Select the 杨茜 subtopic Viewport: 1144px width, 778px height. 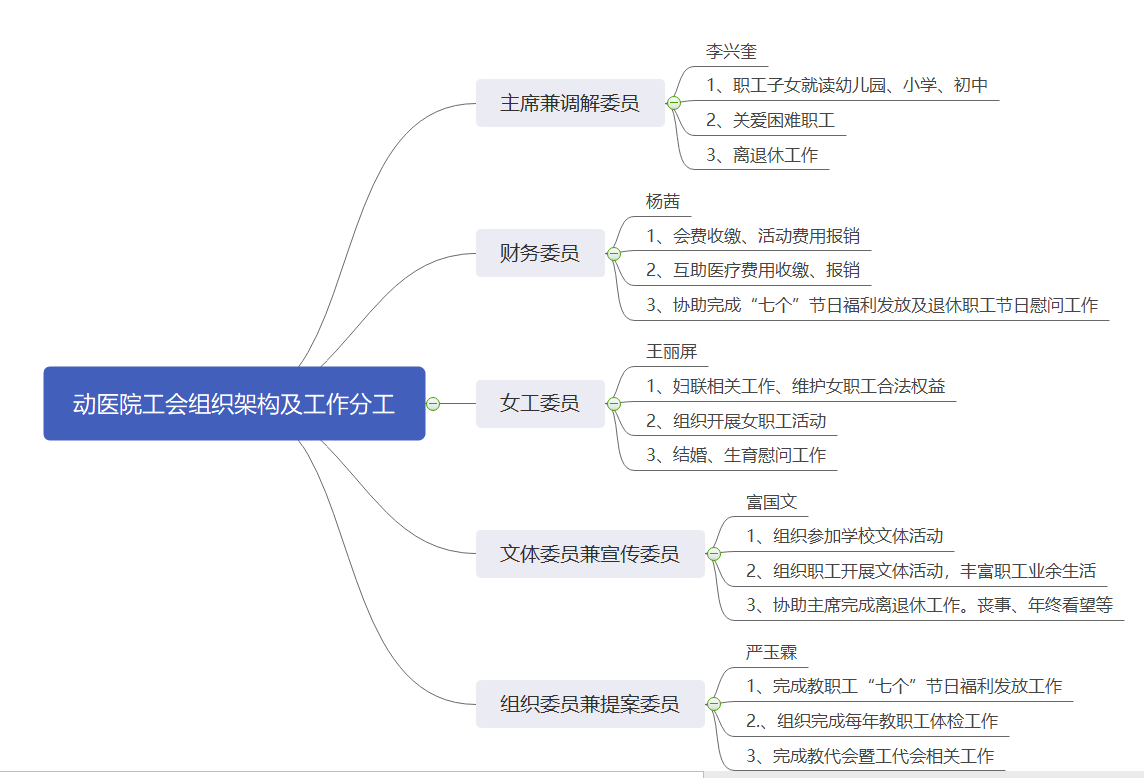(x=663, y=202)
